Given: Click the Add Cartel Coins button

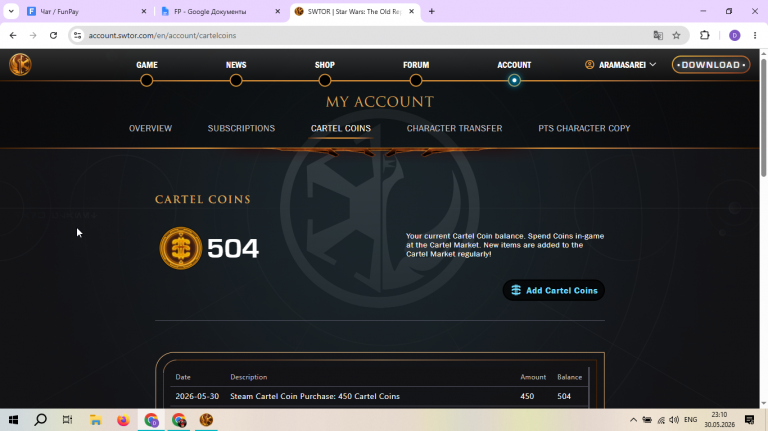Looking at the screenshot, I should point(553,290).
